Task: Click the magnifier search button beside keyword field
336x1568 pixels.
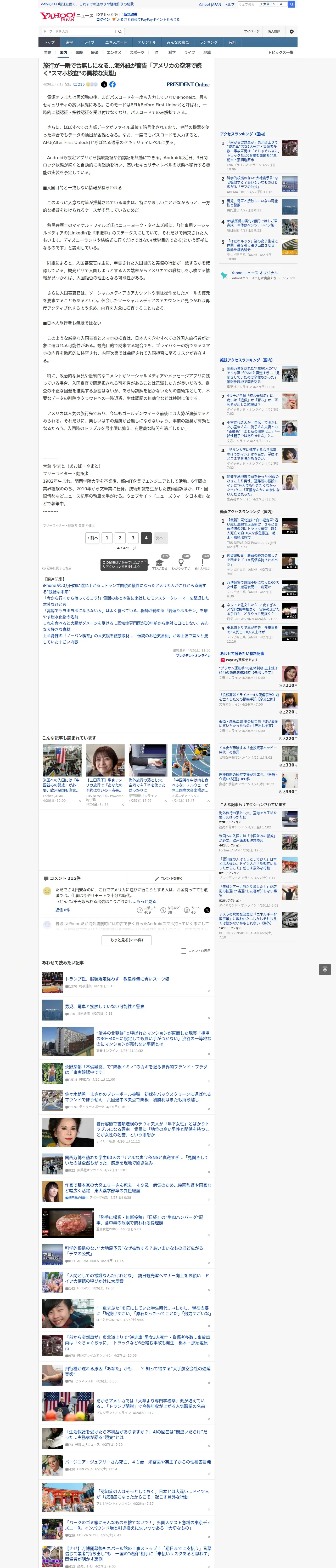Action: 120,31
